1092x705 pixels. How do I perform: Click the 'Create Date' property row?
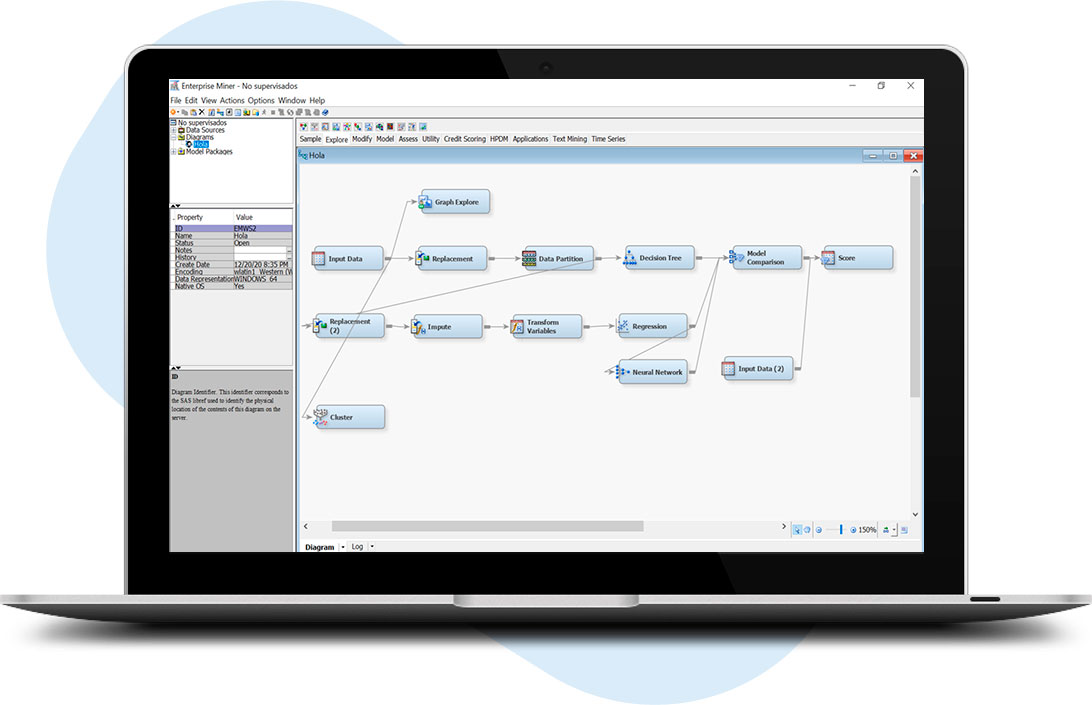tap(231, 265)
